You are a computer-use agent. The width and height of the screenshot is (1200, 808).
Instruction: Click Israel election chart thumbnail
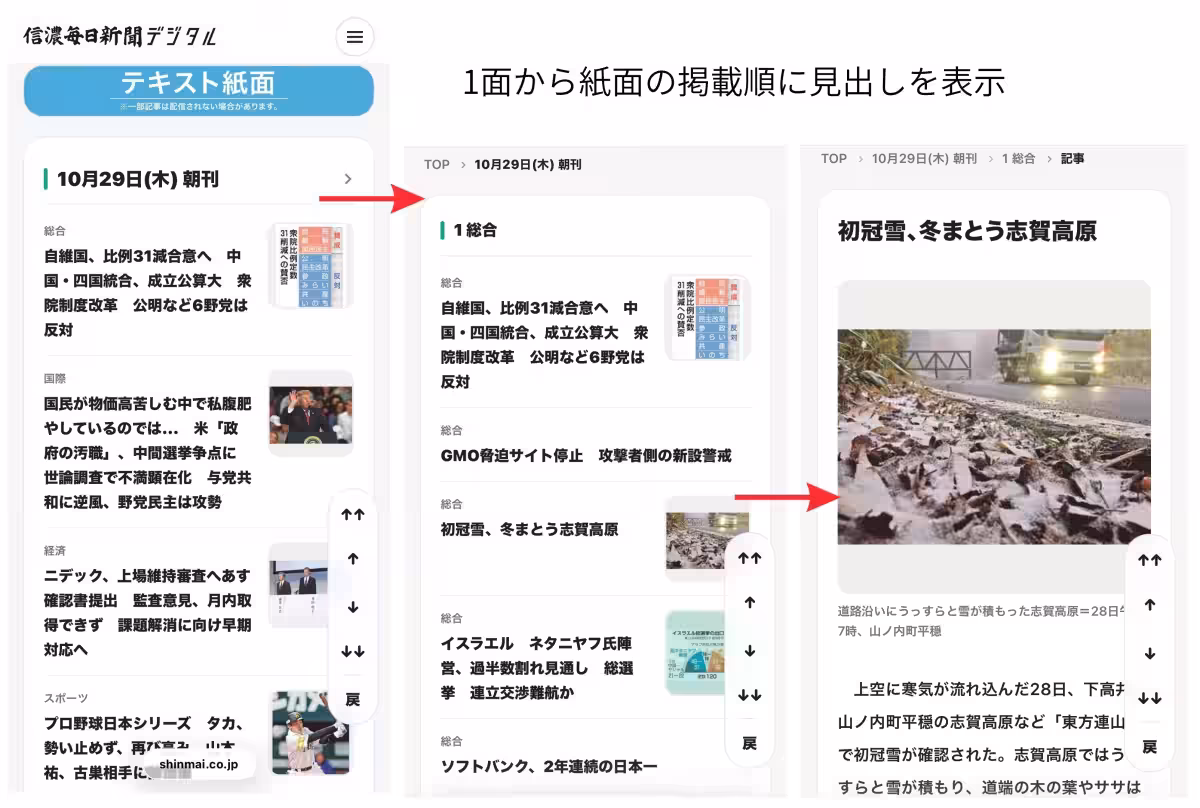coord(697,653)
